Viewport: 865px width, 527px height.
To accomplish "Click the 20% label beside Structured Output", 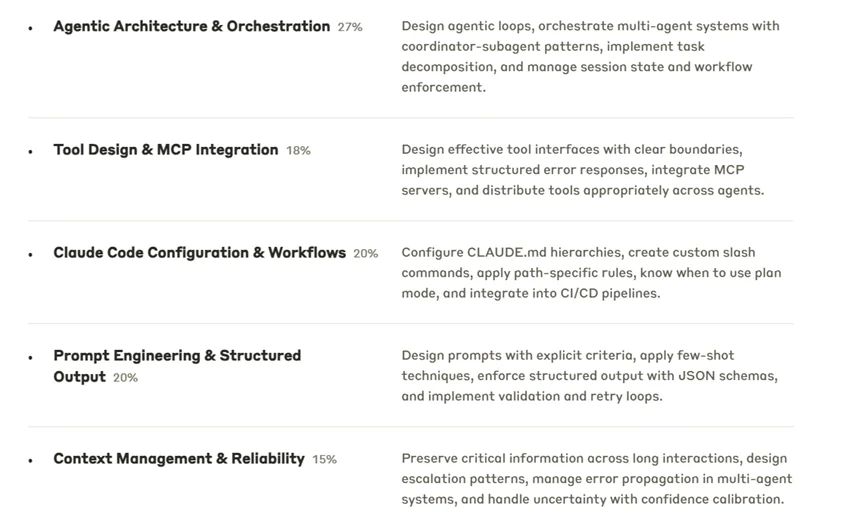I will [x=125, y=378].
